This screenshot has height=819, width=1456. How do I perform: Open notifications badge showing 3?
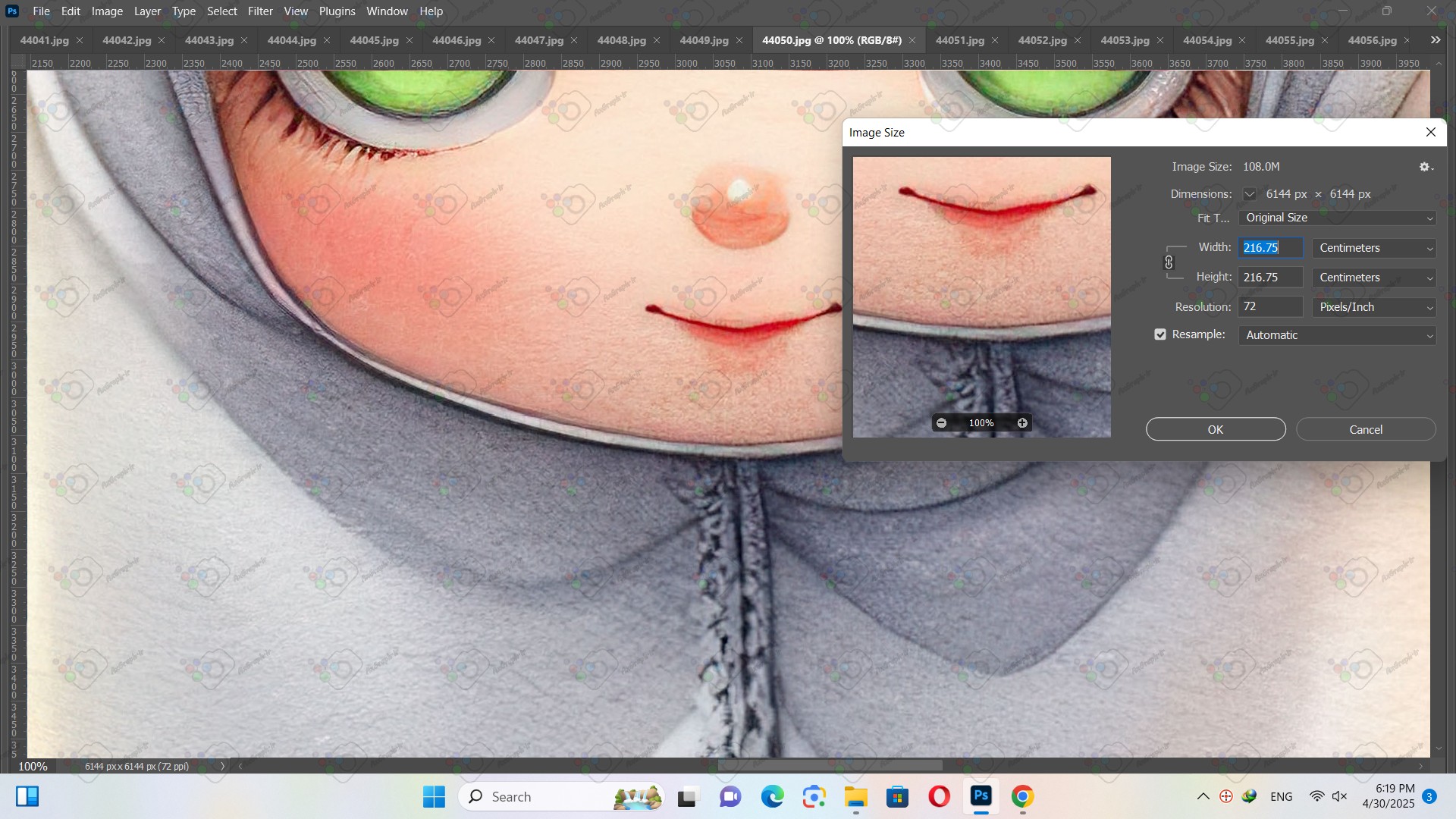pyautogui.click(x=1429, y=796)
